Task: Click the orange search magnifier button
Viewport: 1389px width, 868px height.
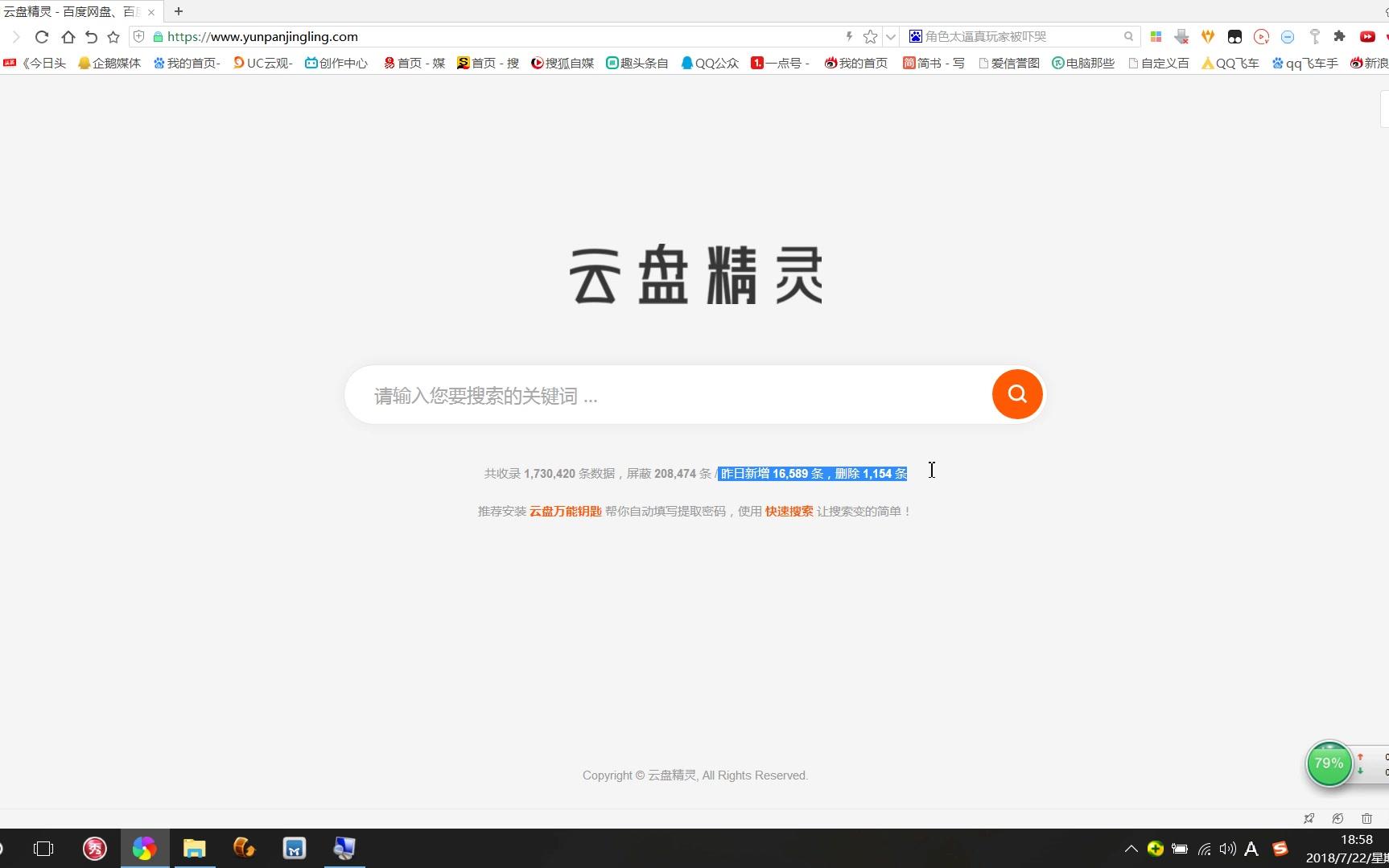Action: point(1017,394)
